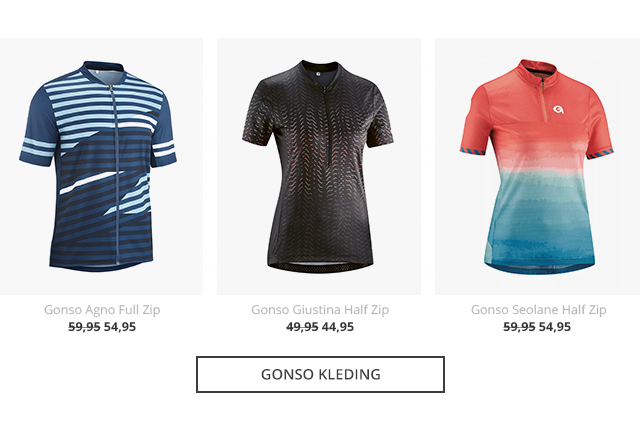The width and height of the screenshot is (640, 429).
Task: Click the Gonso Giustina Half Zip title
Action: (320, 309)
